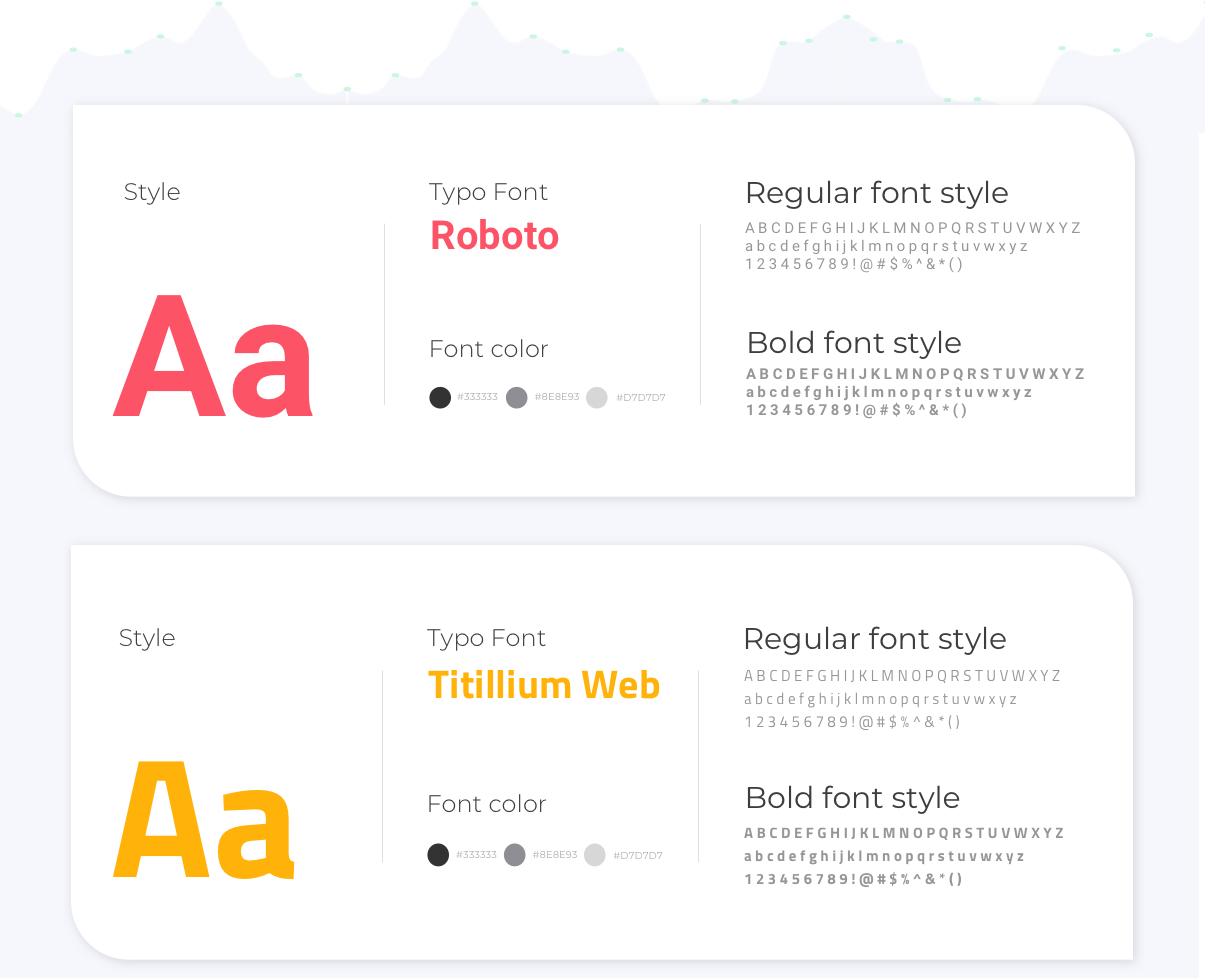Image resolution: width=1205 pixels, height=978 pixels.
Task: Click #333333 hex label in Roboto card
Action: point(478,397)
